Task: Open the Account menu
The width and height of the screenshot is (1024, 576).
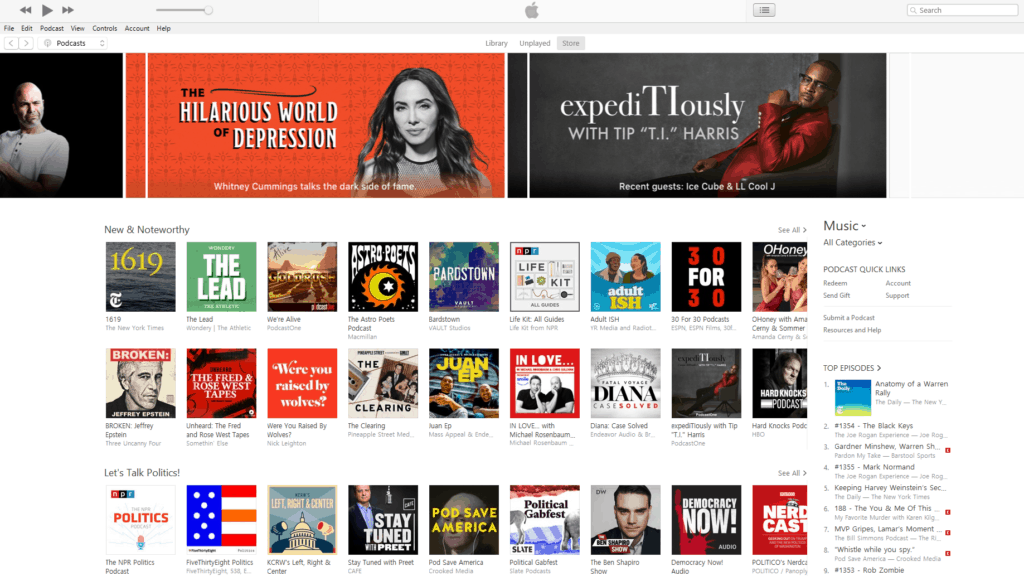Action: click(137, 28)
